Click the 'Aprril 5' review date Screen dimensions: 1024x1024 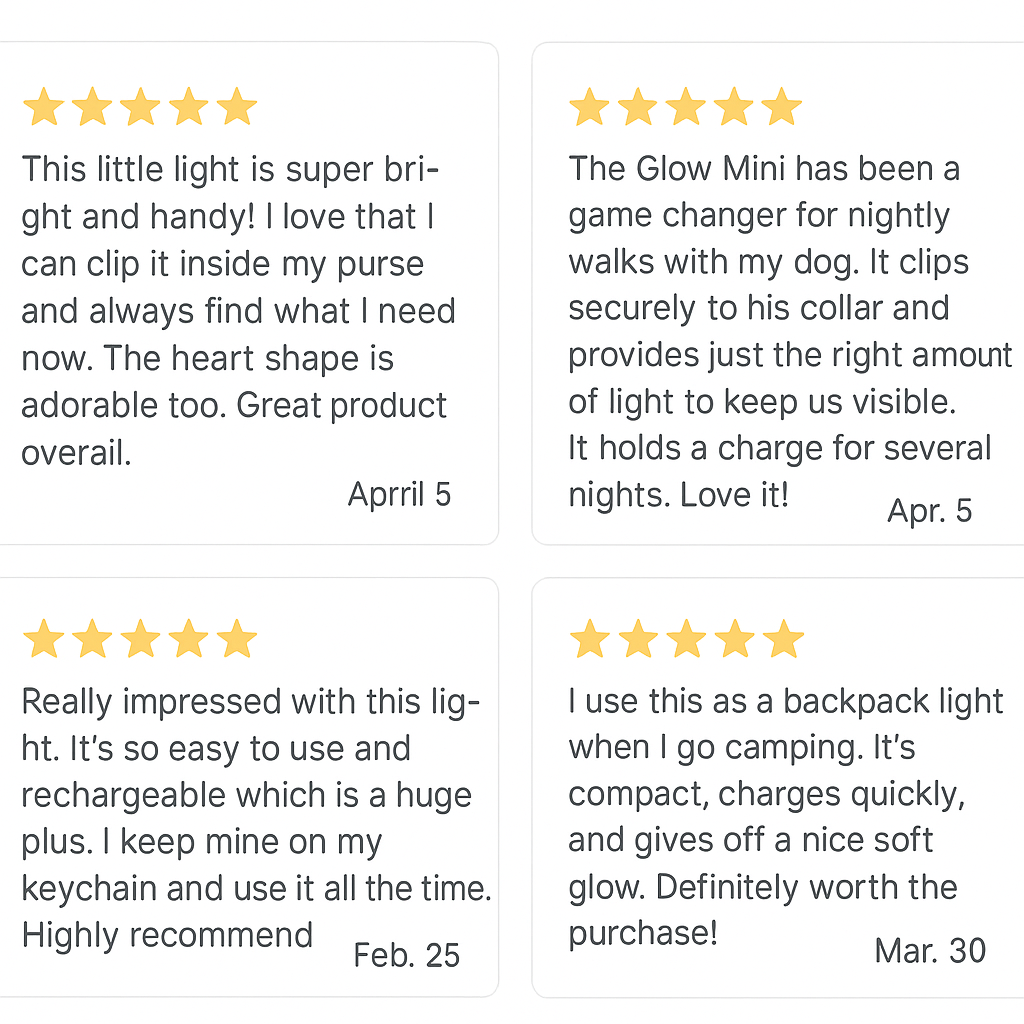[x=399, y=494]
